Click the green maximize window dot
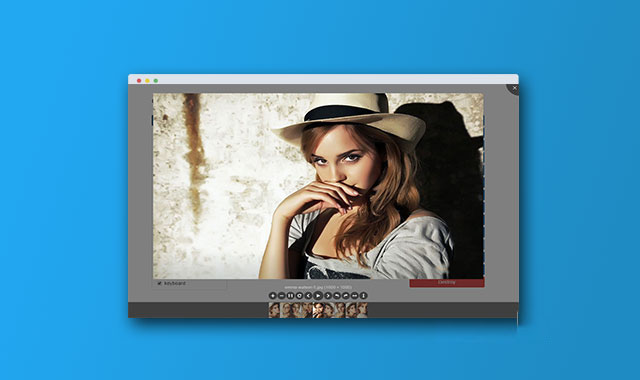Screen dimensions: 640x380 (x=156, y=81)
